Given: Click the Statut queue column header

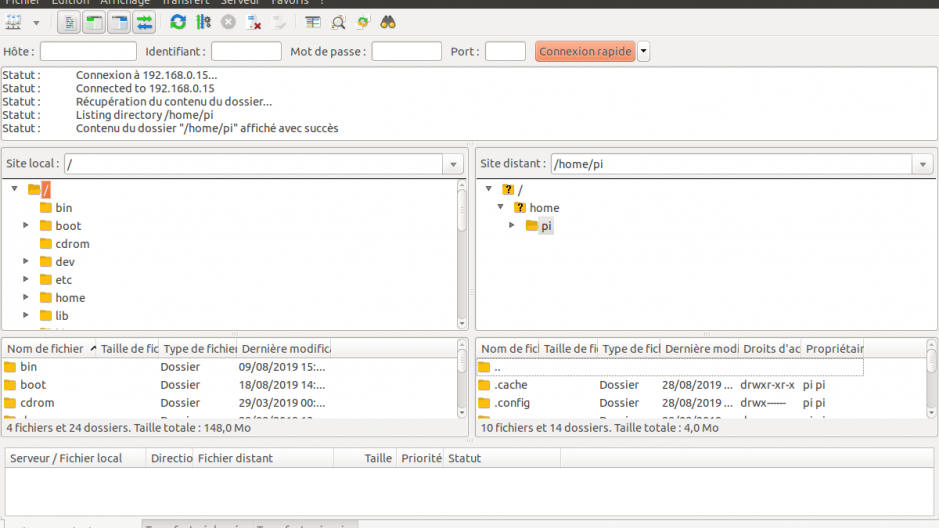Looking at the screenshot, I should click(502, 458).
